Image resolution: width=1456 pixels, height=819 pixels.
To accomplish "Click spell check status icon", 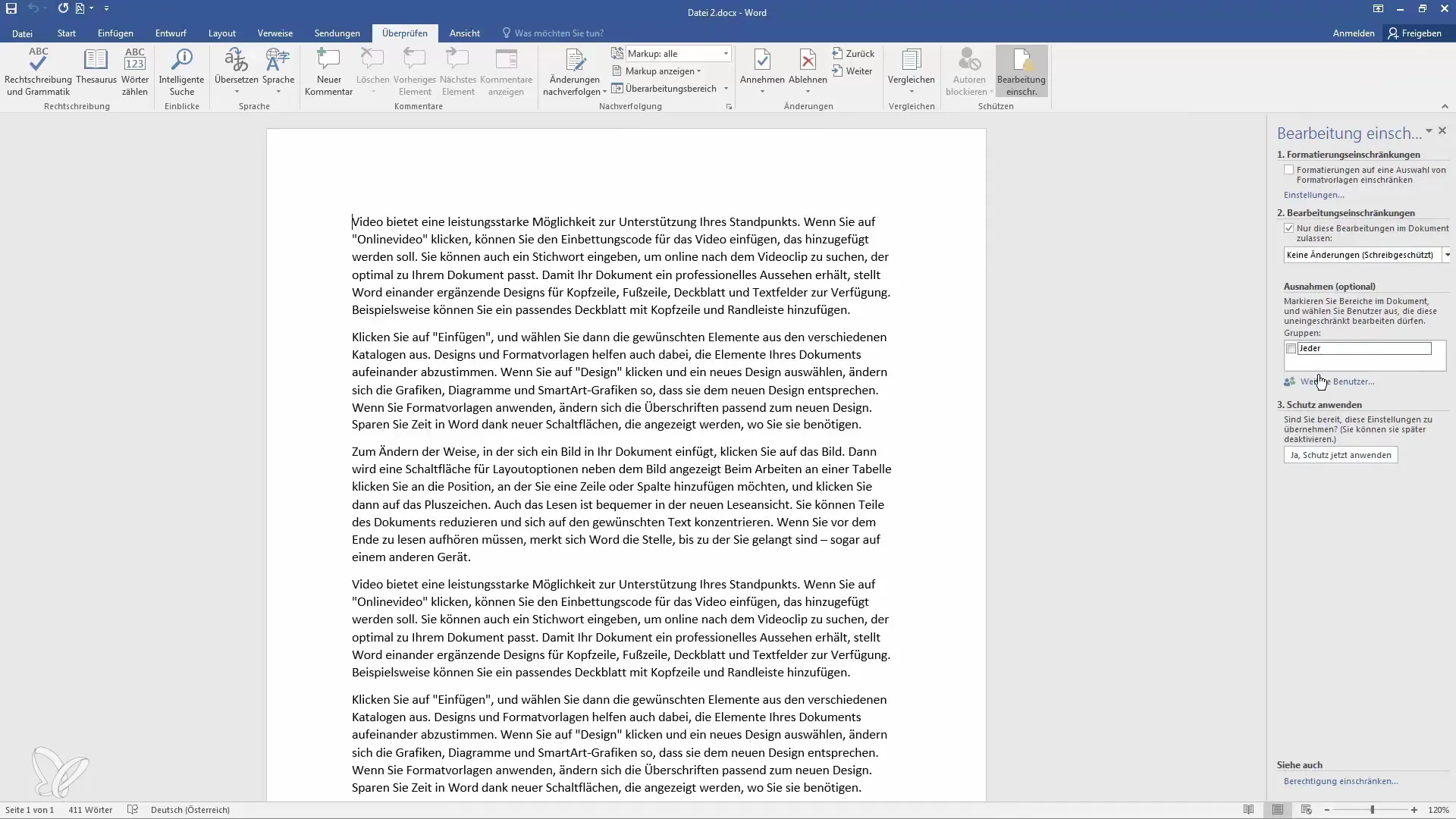I will coord(133,810).
